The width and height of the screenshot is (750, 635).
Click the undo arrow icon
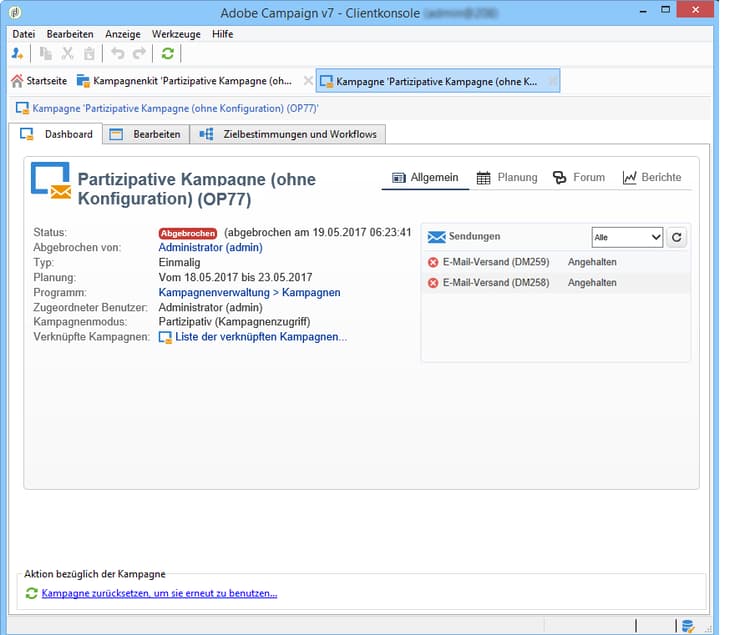click(x=118, y=54)
